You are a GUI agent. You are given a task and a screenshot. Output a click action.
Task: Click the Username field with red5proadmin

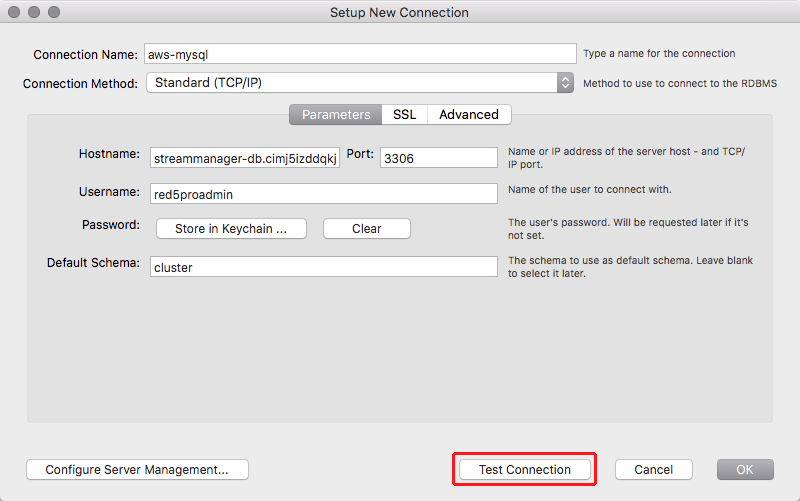[x=323, y=194]
